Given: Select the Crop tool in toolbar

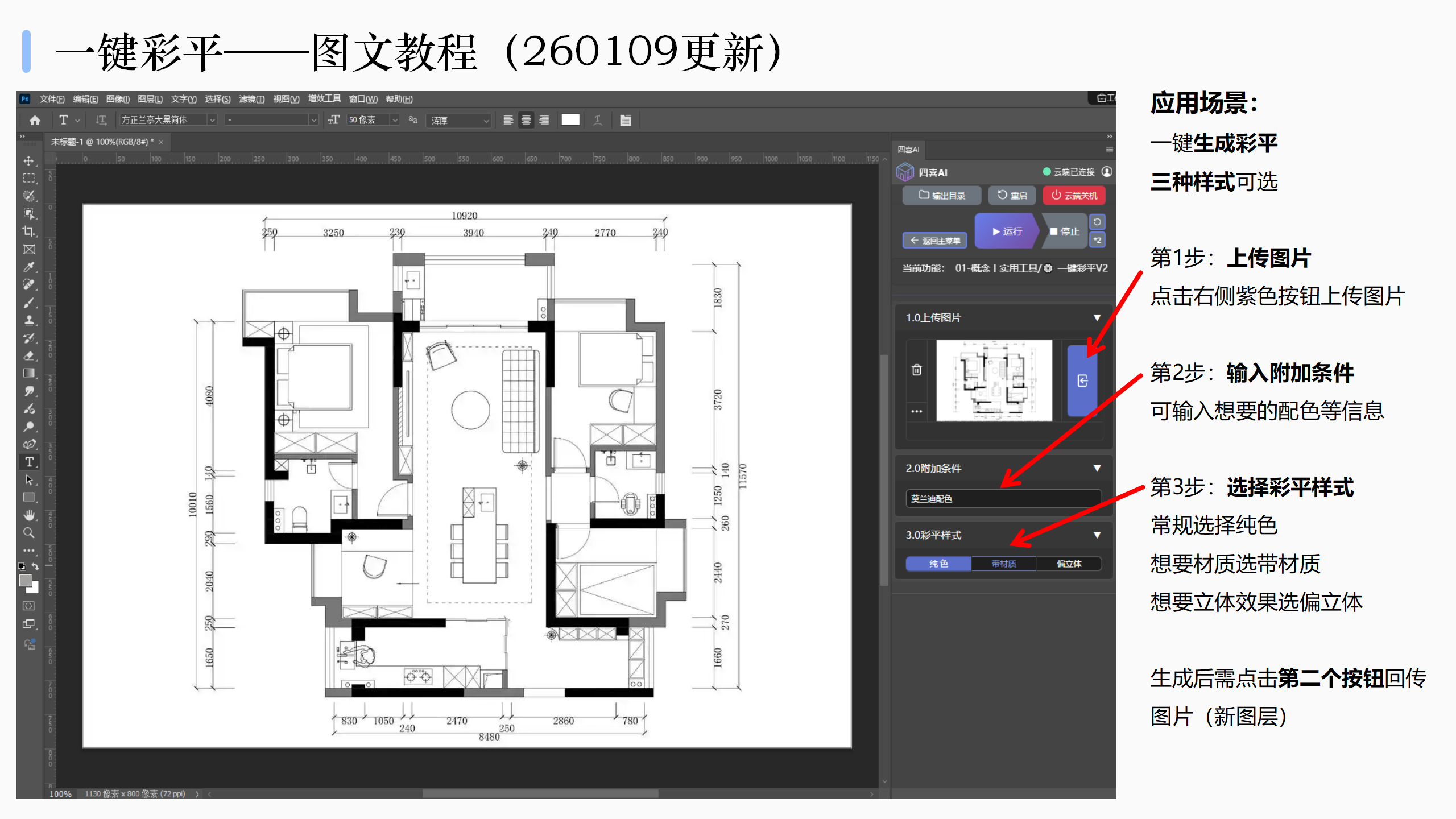Looking at the screenshot, I should (28, 231).
